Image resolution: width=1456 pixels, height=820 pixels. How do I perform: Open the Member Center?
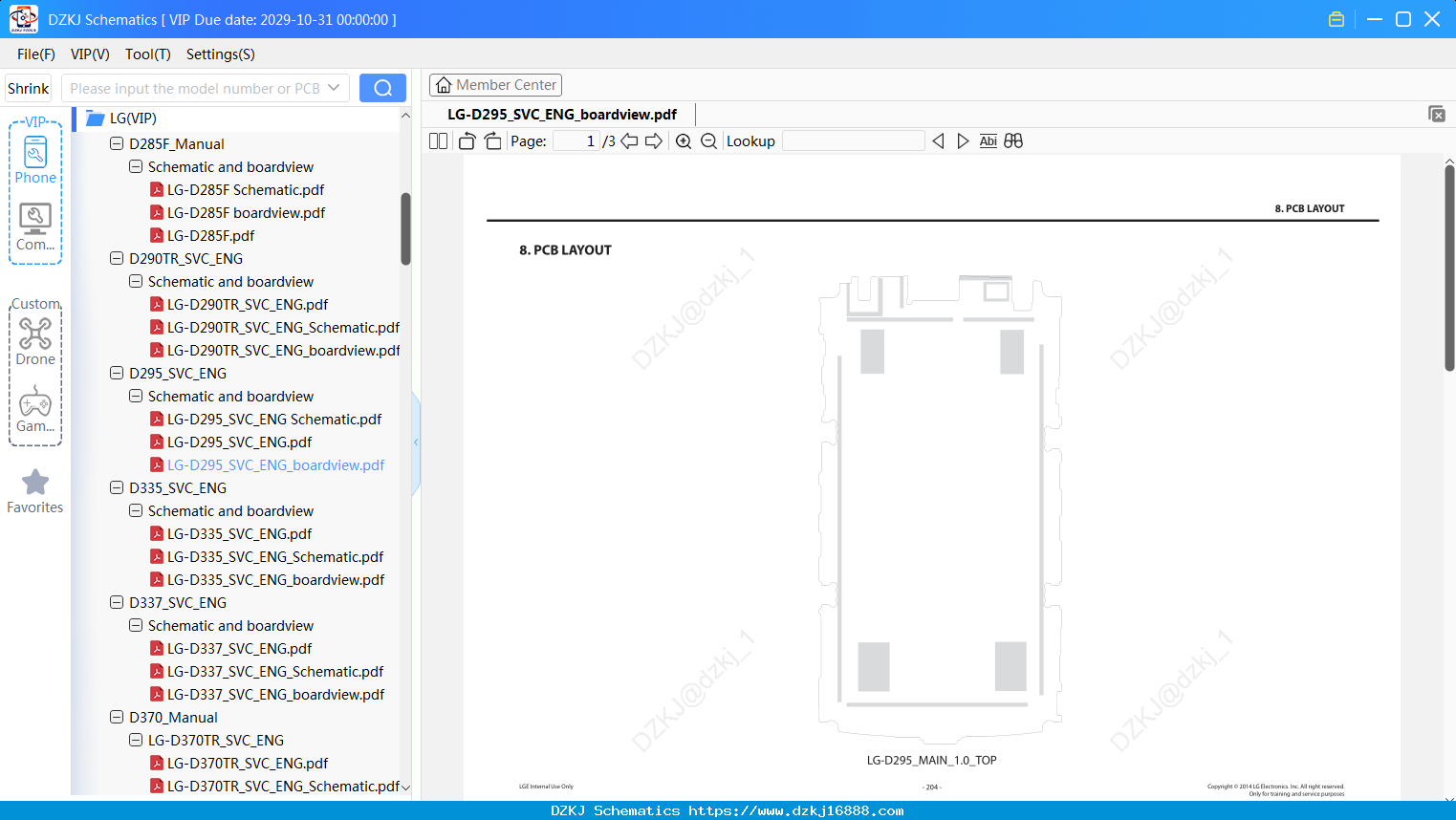pyautogui.click(x=495, y=85)
